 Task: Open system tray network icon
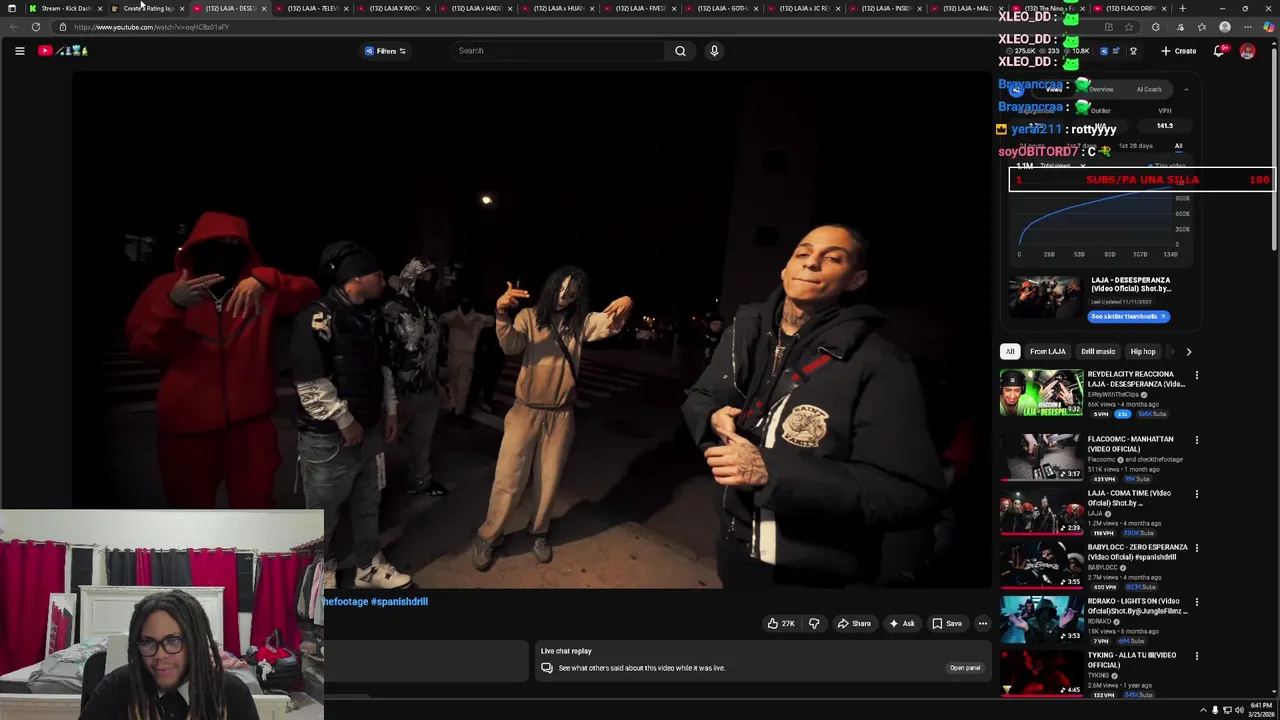coord(1227,711)
